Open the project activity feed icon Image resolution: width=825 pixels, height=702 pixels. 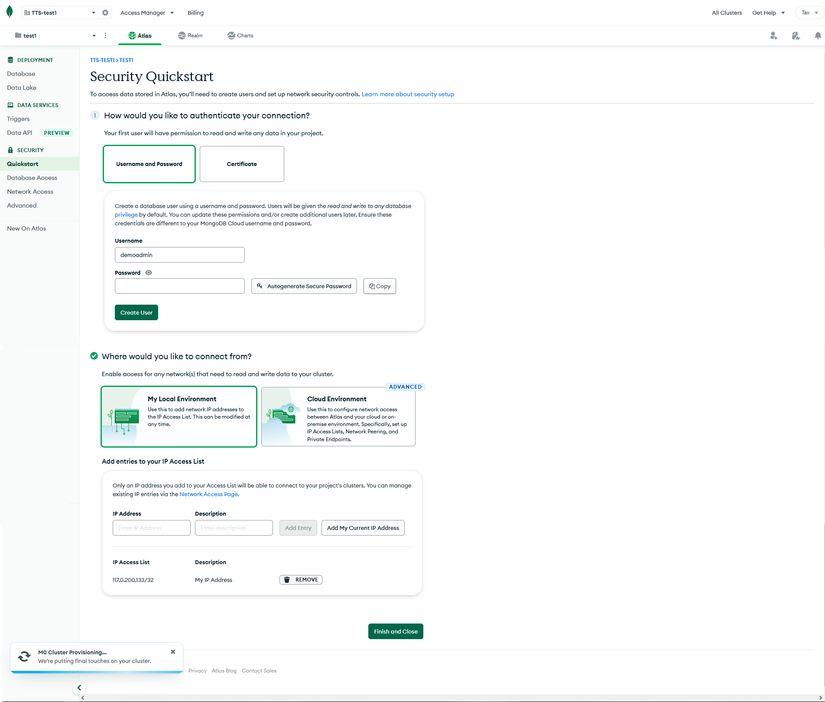point(796,36)
